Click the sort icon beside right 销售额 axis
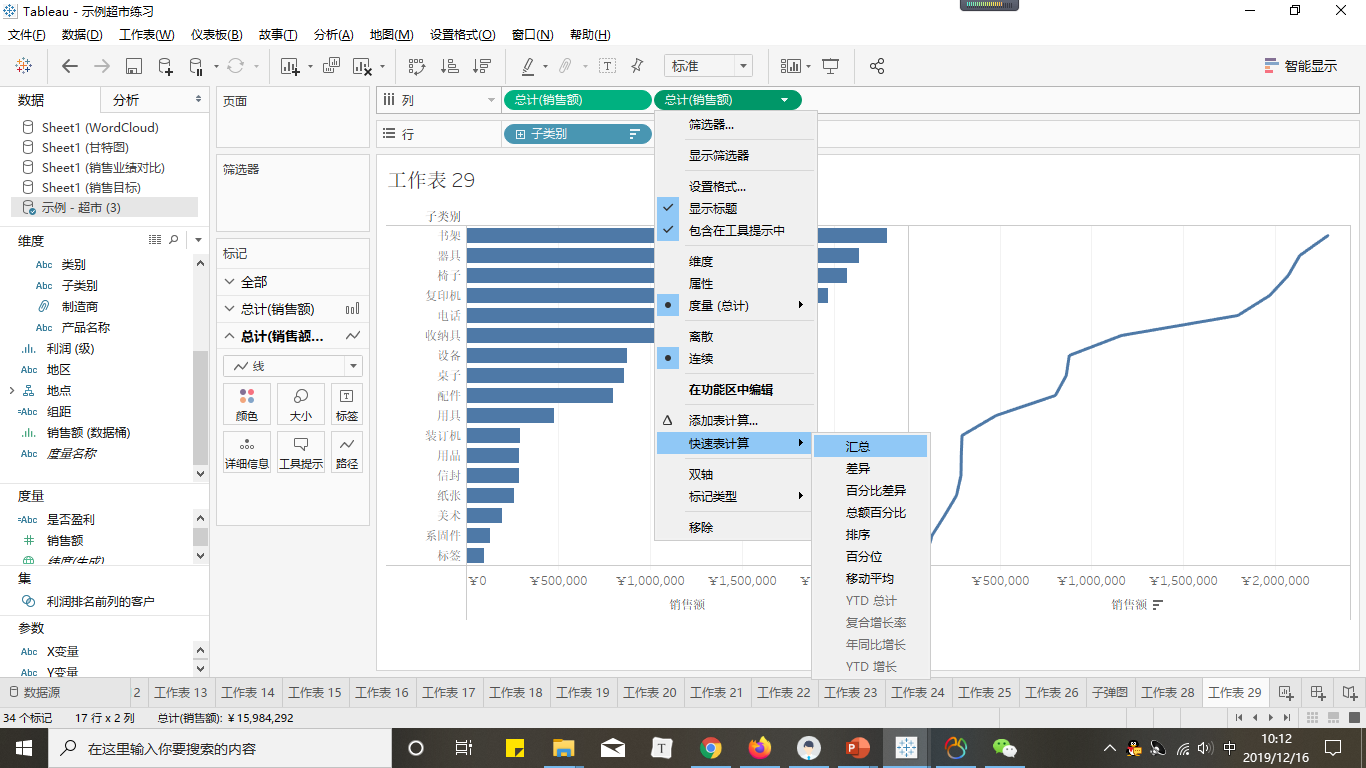The width and height of the screenshot is (1366, 768). (x=1158, y=605)
